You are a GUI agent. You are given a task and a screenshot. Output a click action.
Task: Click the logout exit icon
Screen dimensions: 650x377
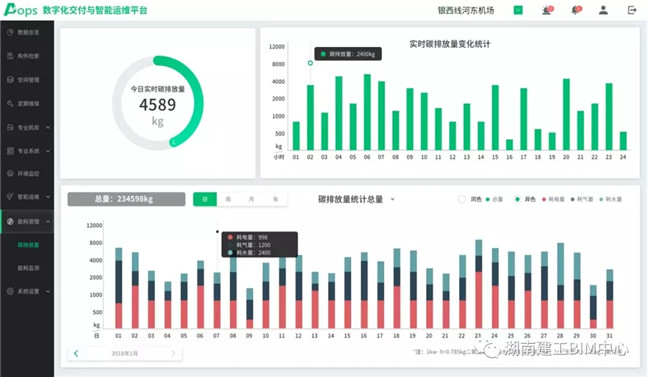(632, 10)
